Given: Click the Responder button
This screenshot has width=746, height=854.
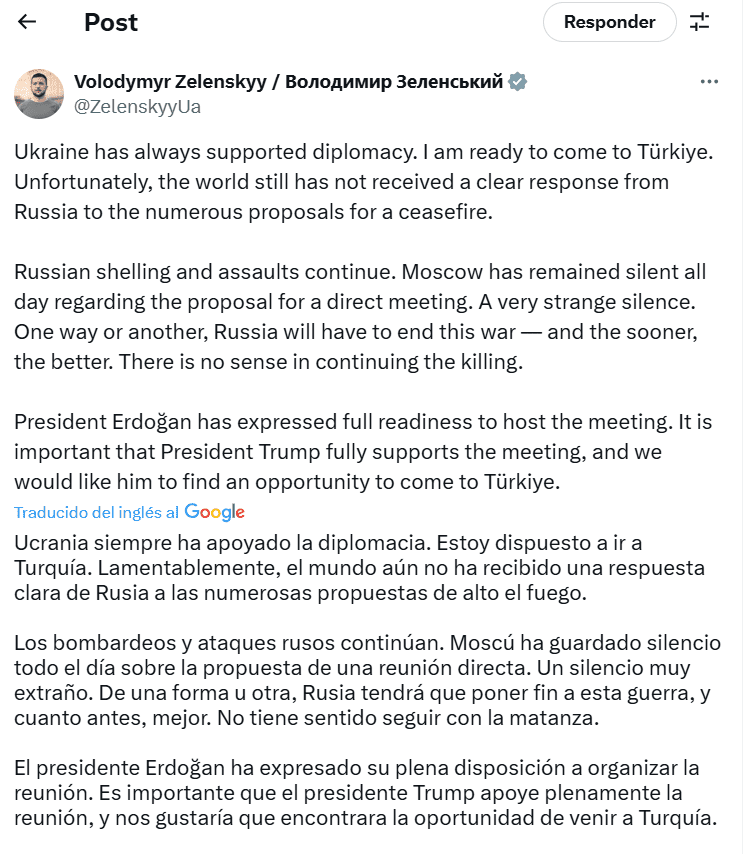Looking at the screenshot, I should pos(609,22).
